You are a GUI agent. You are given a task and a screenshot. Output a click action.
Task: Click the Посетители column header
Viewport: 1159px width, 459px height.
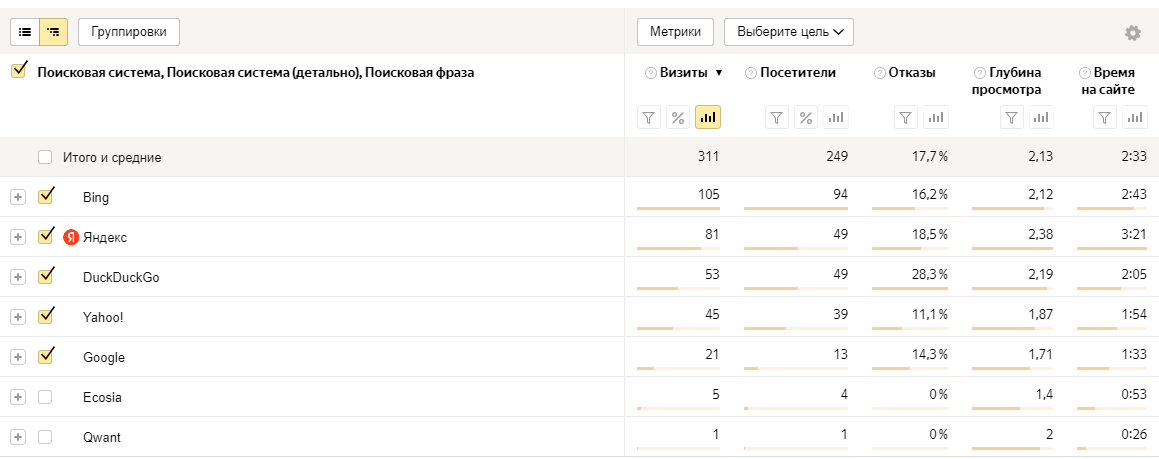click(x=798, y=72)
